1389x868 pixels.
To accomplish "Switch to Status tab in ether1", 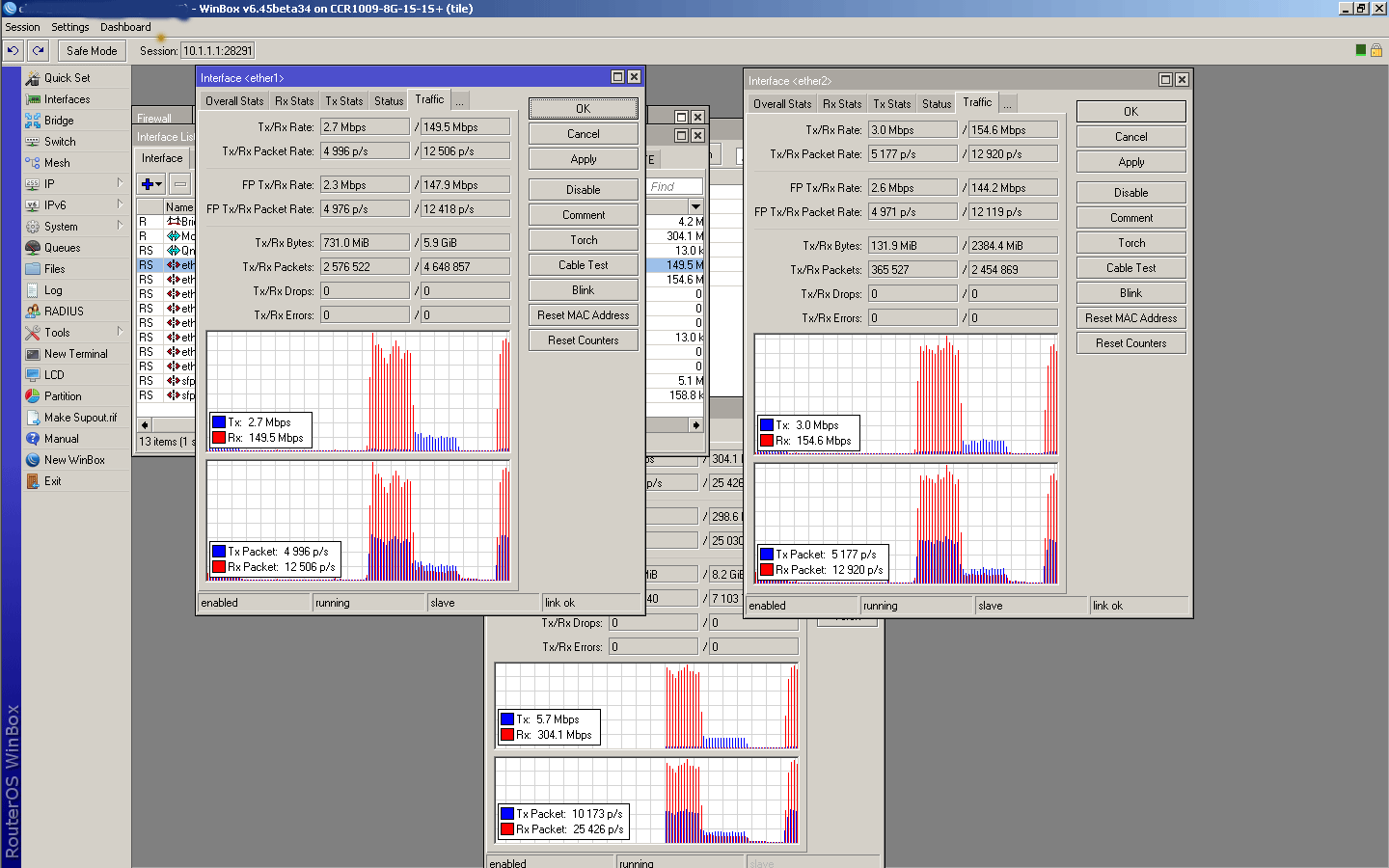I will [x=389, y=101].
